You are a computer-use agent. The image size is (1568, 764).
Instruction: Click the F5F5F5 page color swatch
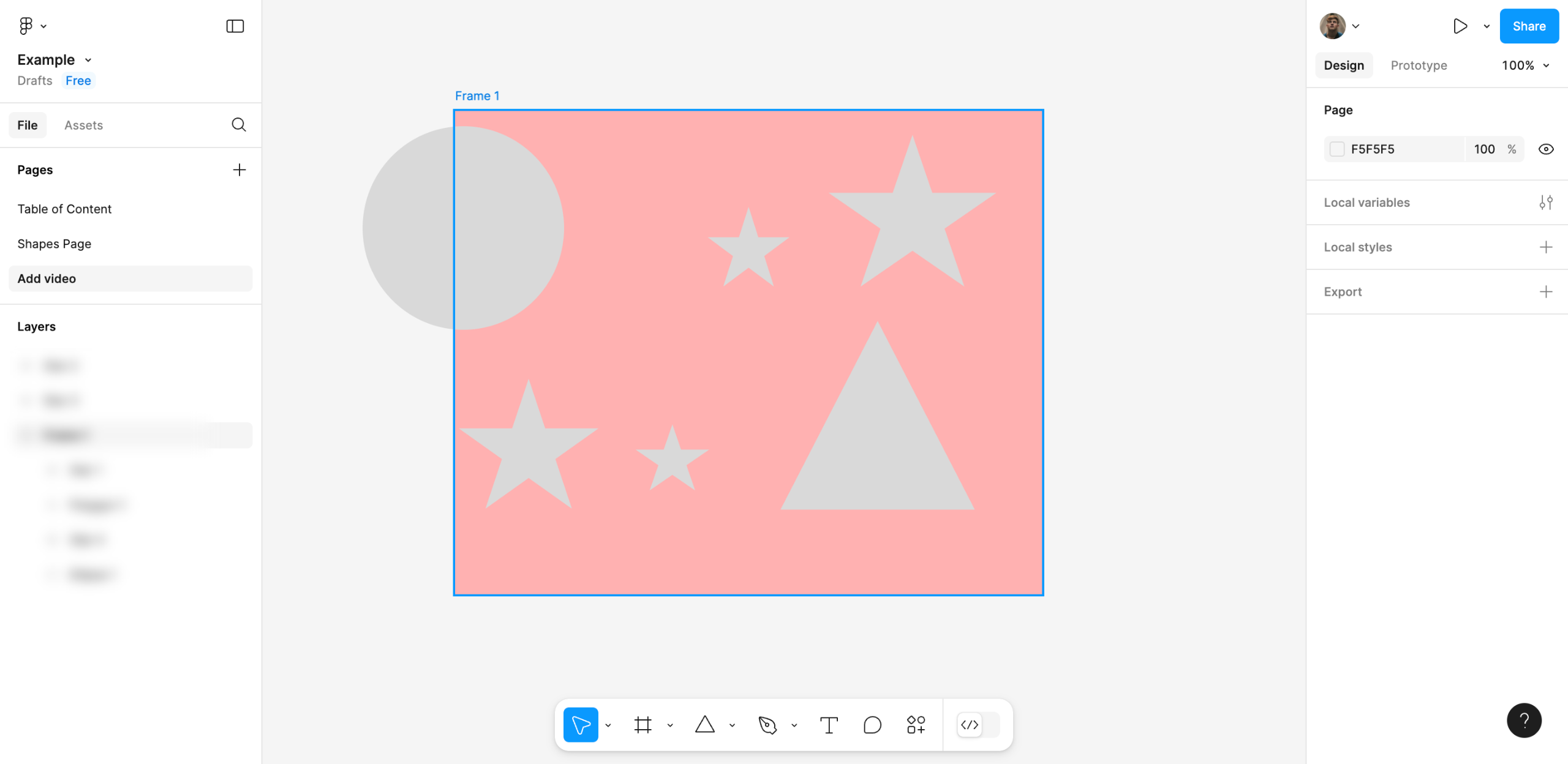tap(1337, 149)
